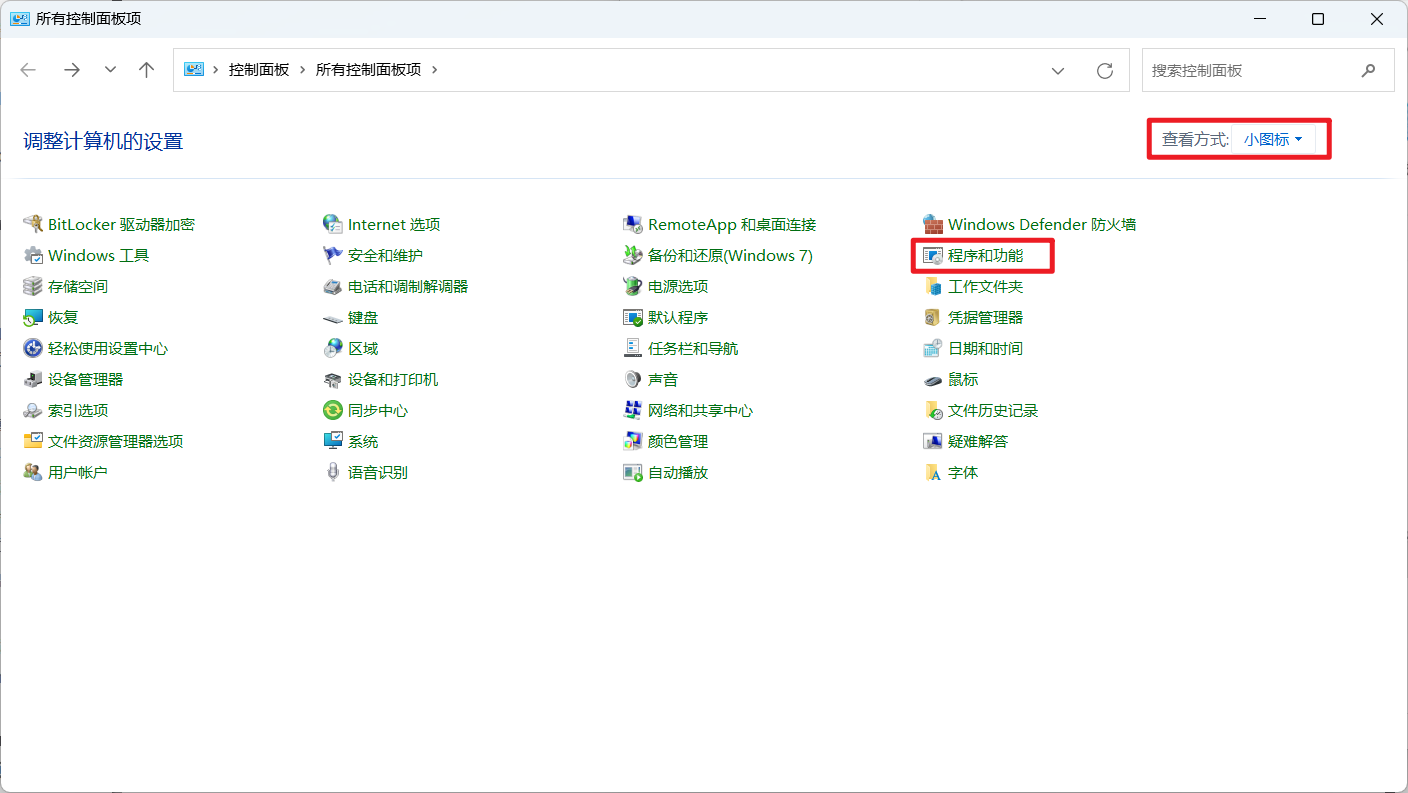
Task: Click the 疑难解答 icon
Action: click(x=933, y=441)
